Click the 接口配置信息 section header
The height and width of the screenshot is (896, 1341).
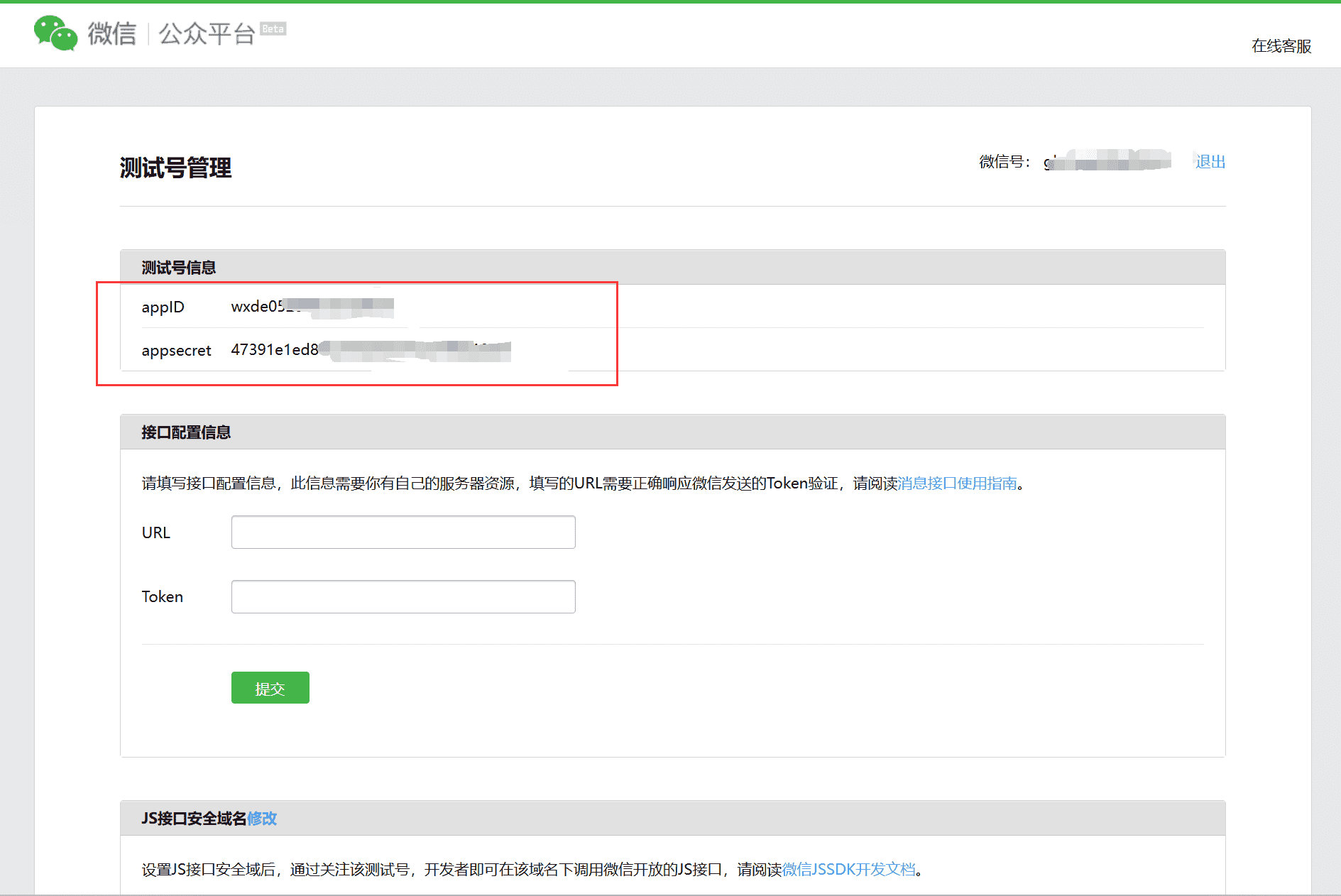(x=185, y=432)
